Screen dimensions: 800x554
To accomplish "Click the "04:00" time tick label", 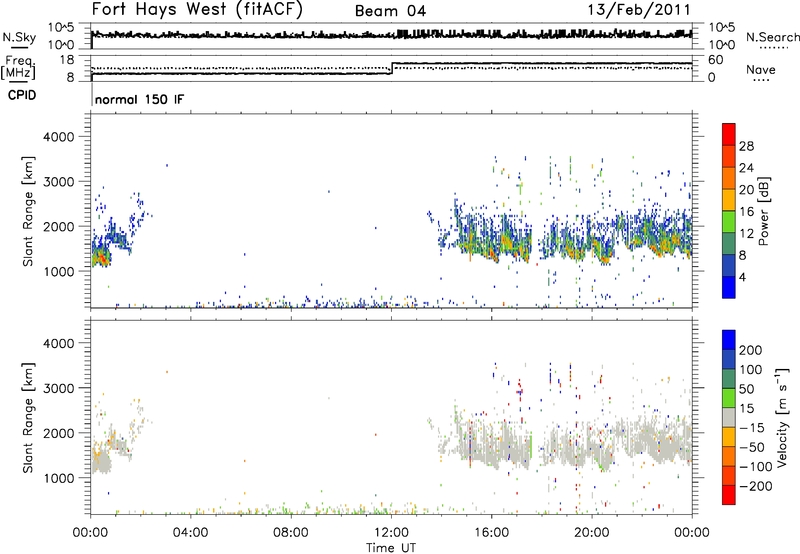I will [190, 532].
